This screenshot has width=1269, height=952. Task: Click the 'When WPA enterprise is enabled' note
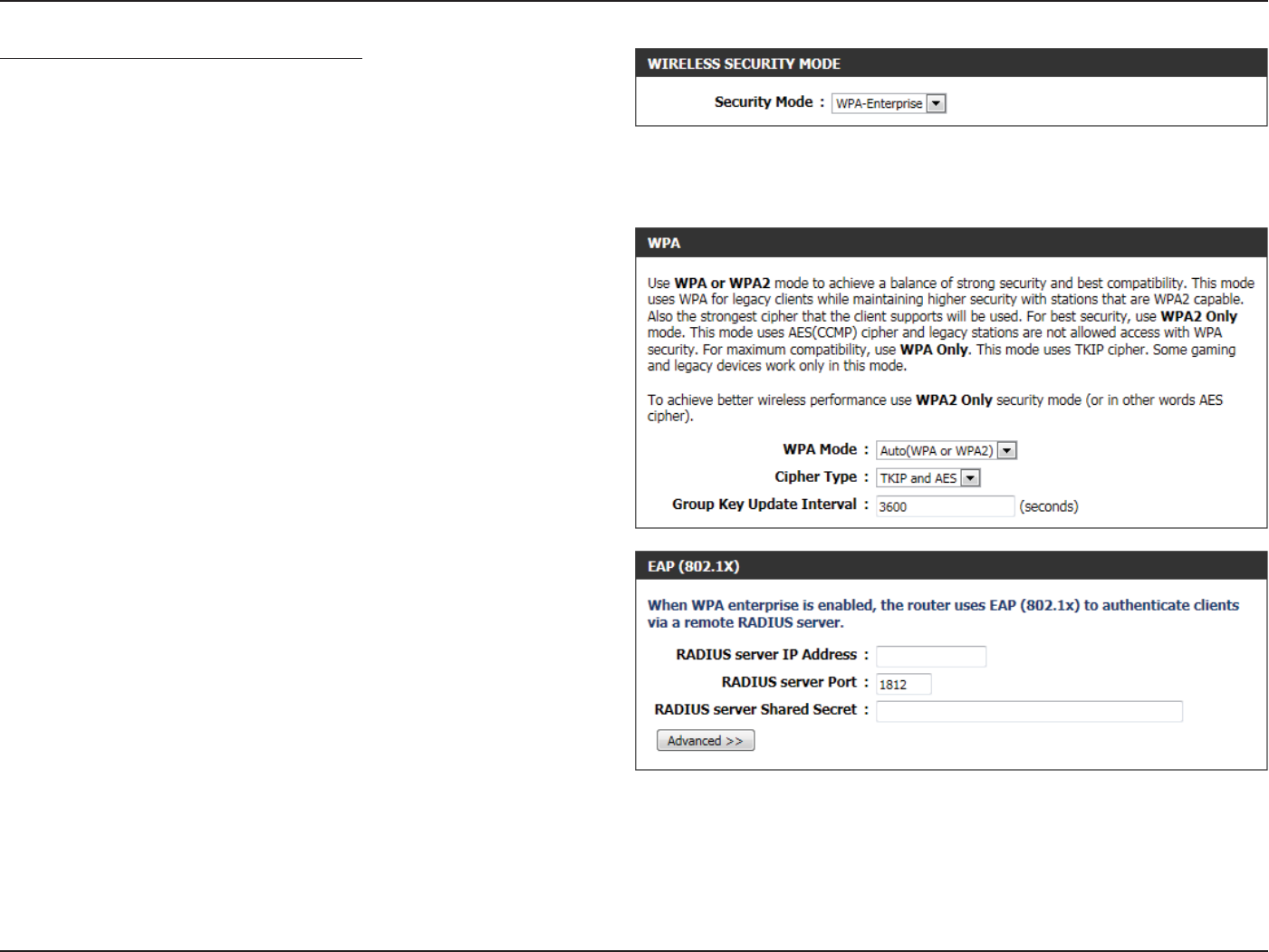(x=943, y=613)
